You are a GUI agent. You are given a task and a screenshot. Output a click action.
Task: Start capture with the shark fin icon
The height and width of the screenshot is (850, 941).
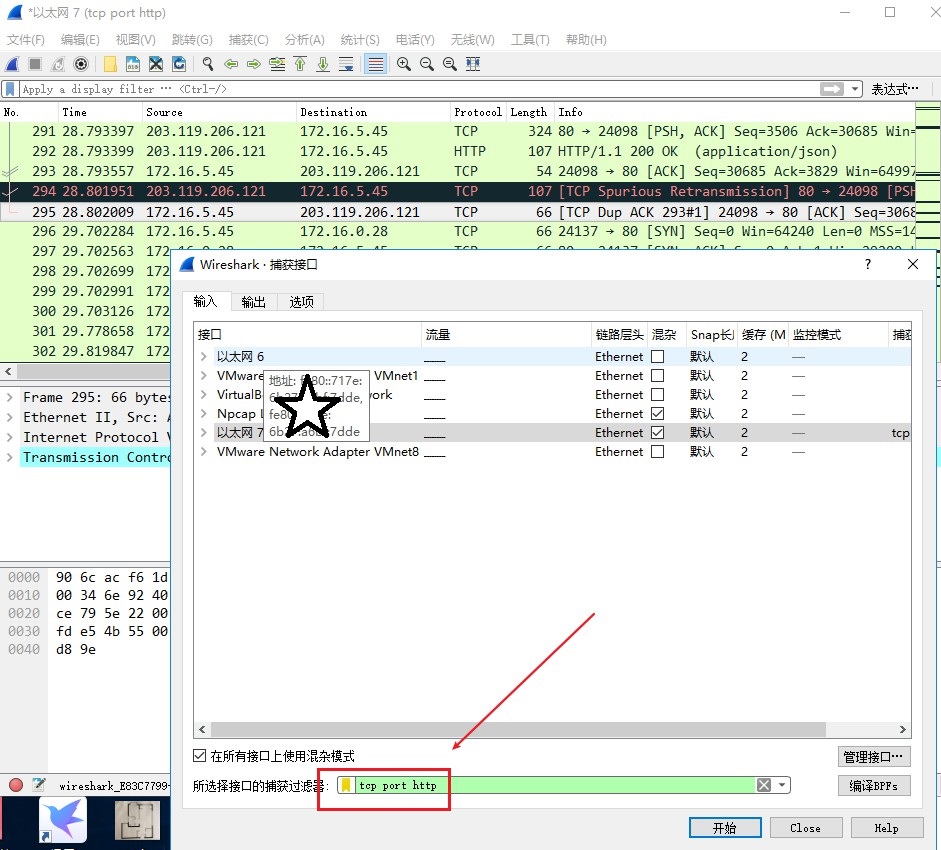tap(13, 64)
